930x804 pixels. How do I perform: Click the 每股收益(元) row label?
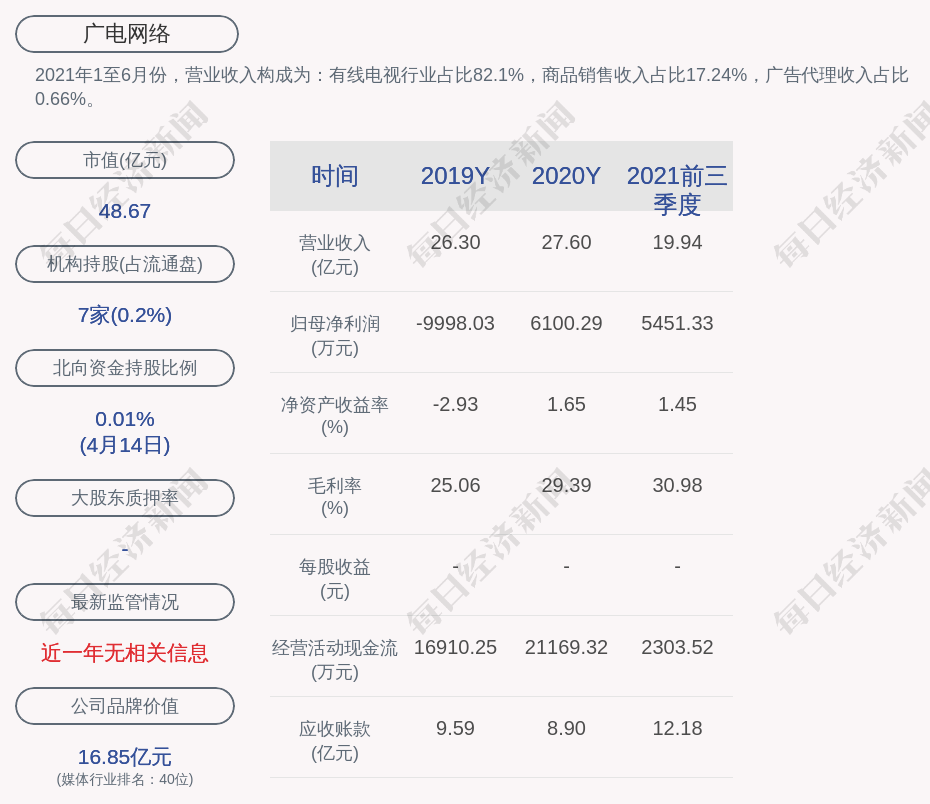[335, 579]
